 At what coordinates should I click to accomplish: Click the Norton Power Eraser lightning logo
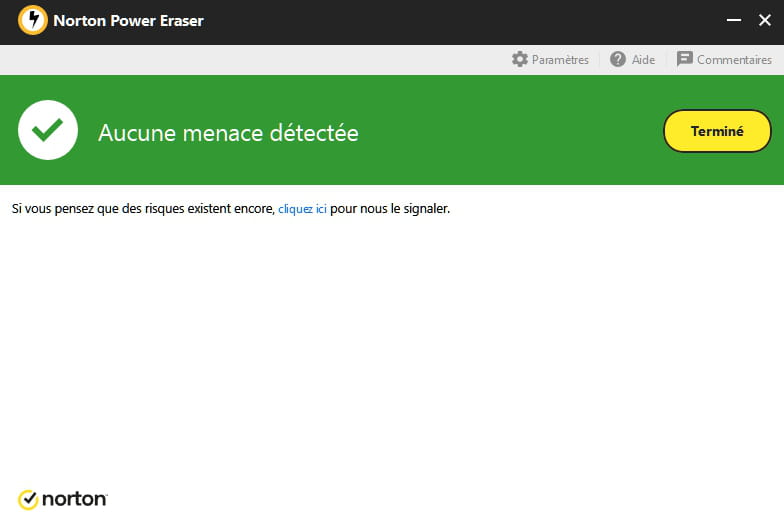pos(32,20)
